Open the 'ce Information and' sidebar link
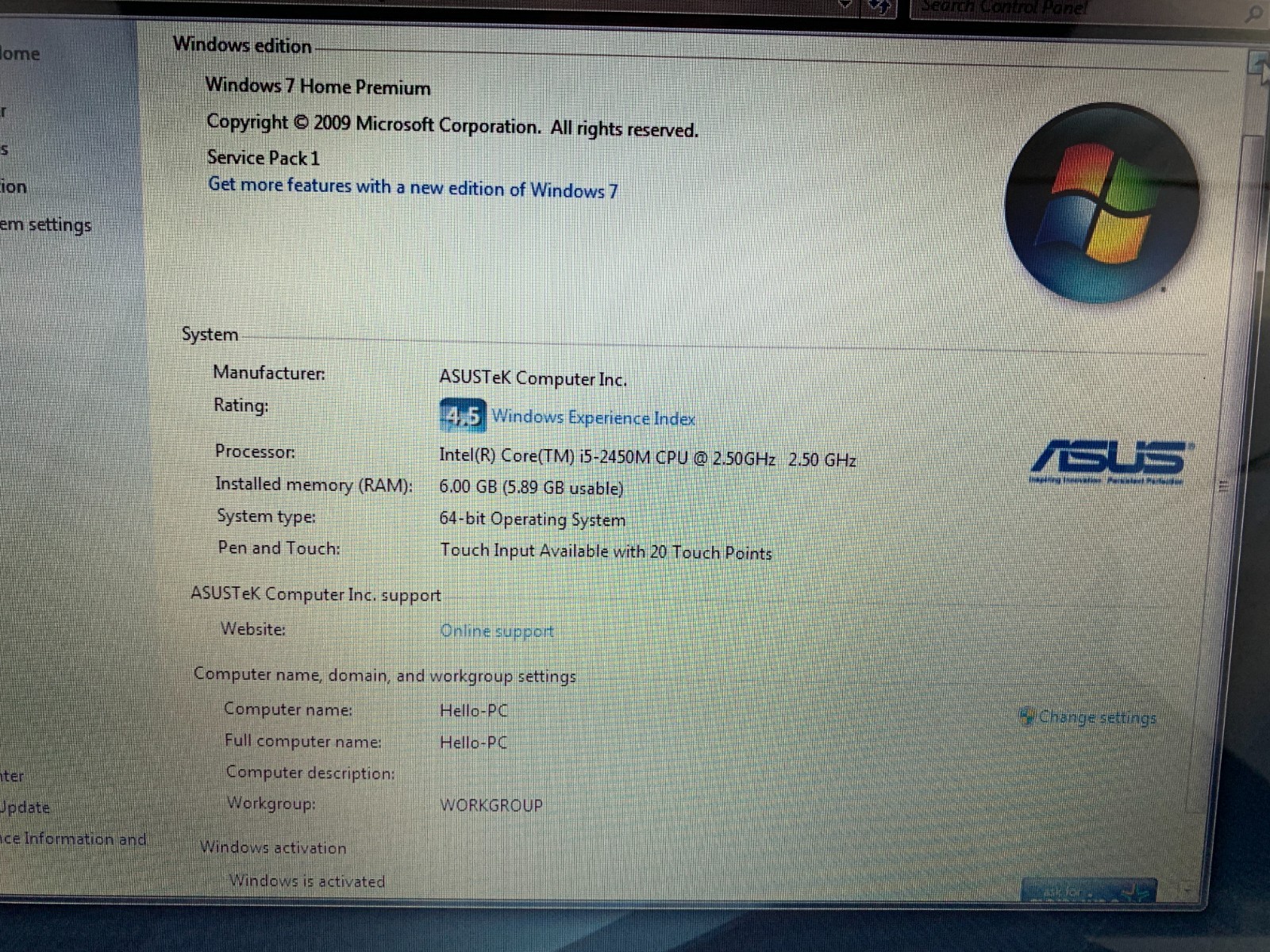 (73, 839)
